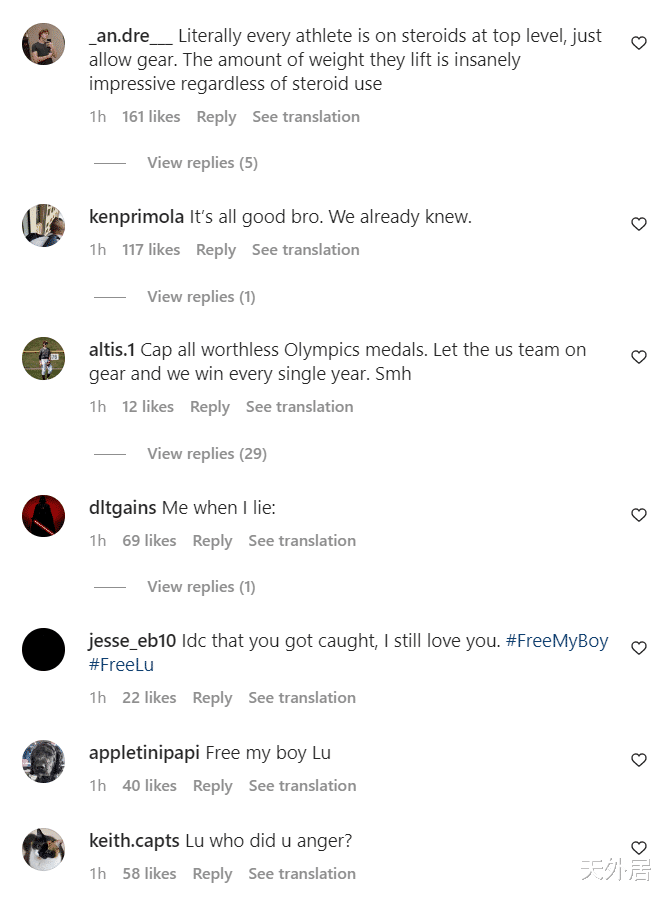
Task: Like appletinipapi's comment with the heart
Action: pyautogui.click(x=639, y=760)
